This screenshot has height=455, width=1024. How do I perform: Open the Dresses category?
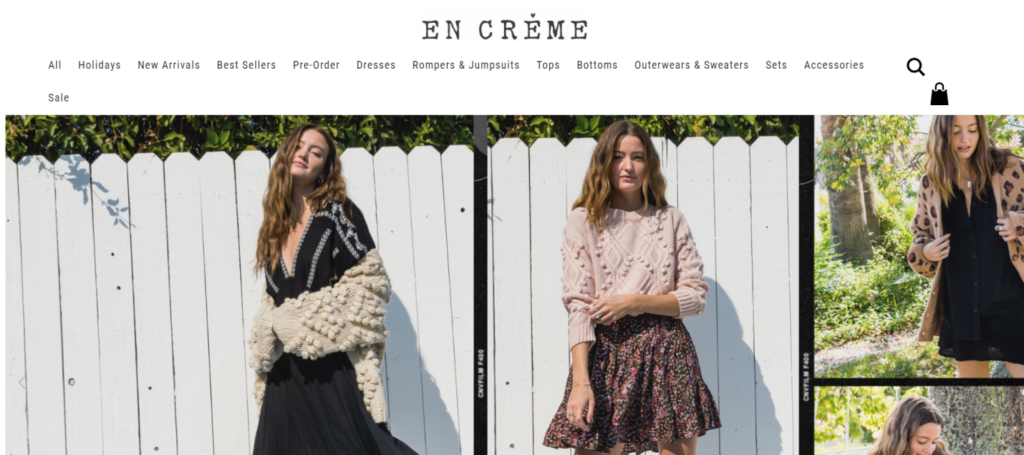(x=376, y=65)
